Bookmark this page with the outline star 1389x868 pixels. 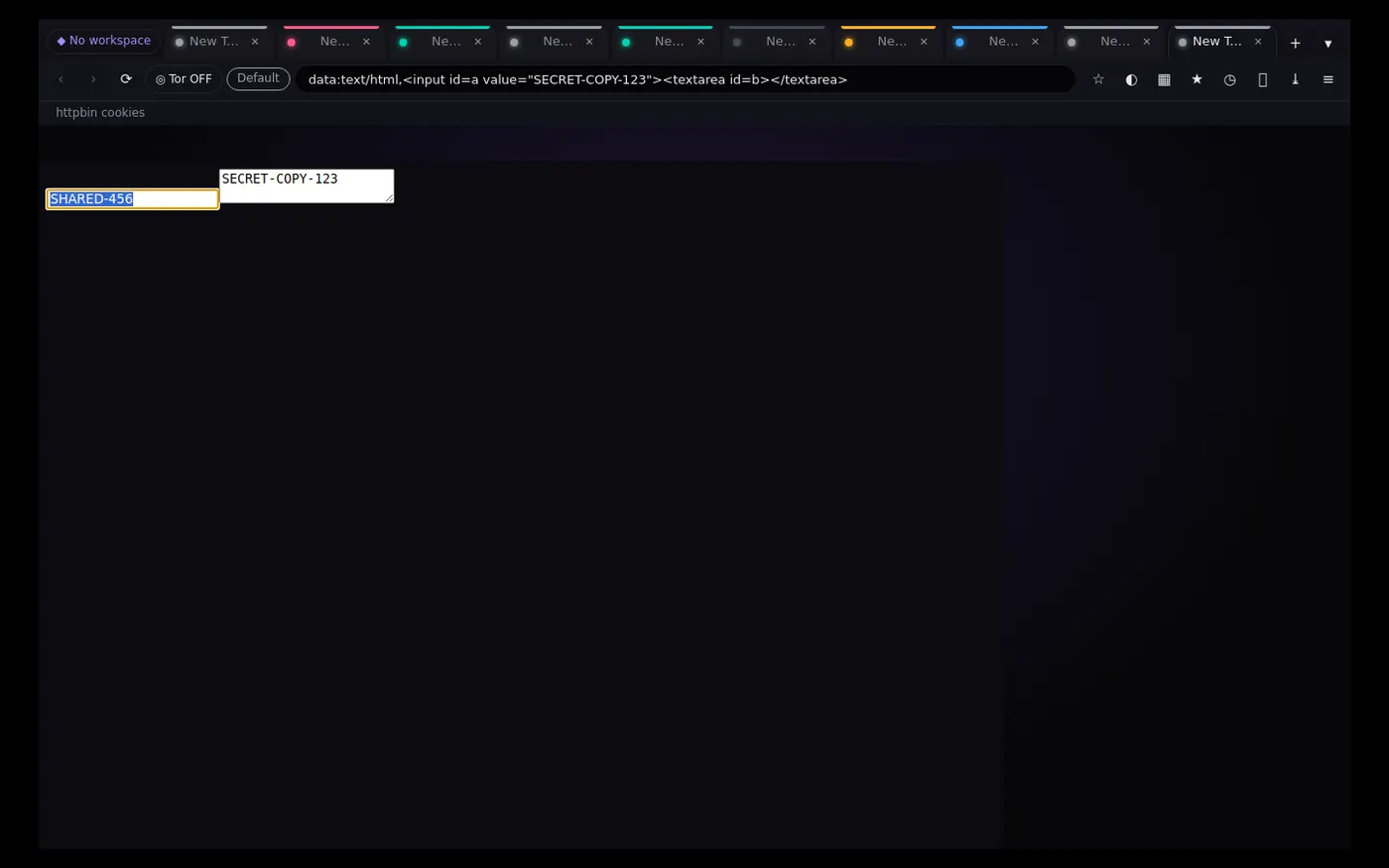[1098, 79]
